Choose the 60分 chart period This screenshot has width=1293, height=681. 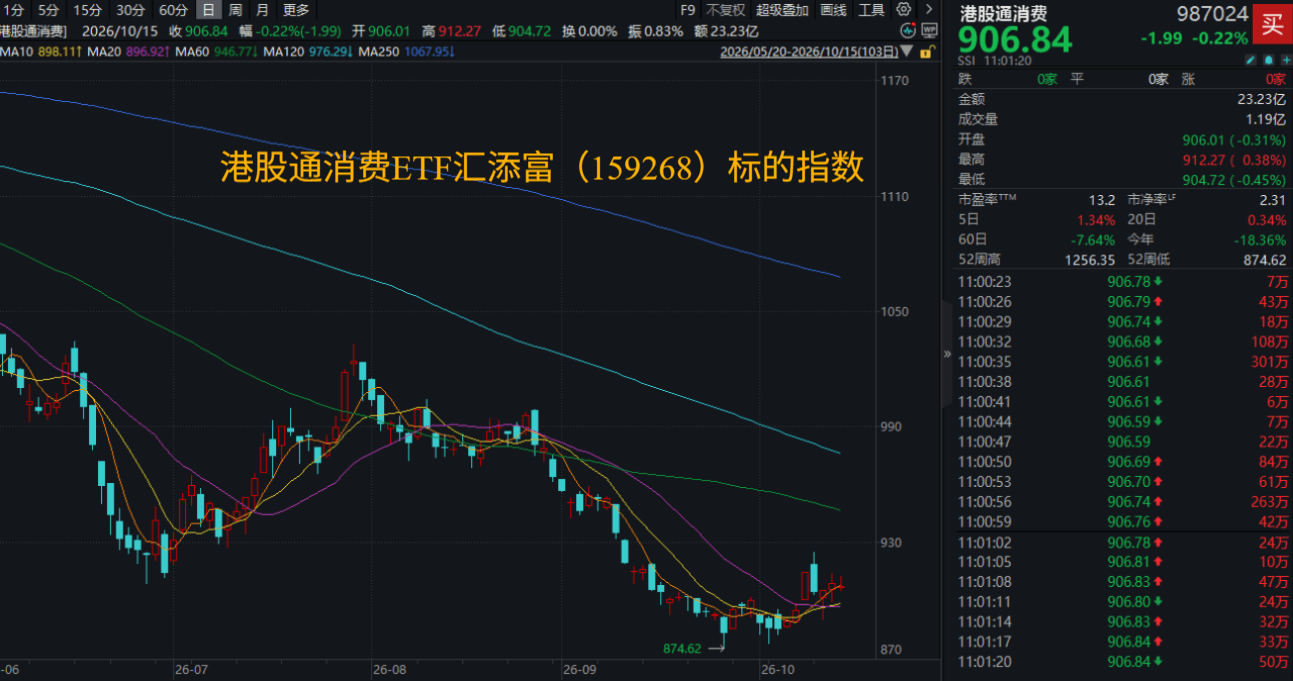tap(173, 10)
